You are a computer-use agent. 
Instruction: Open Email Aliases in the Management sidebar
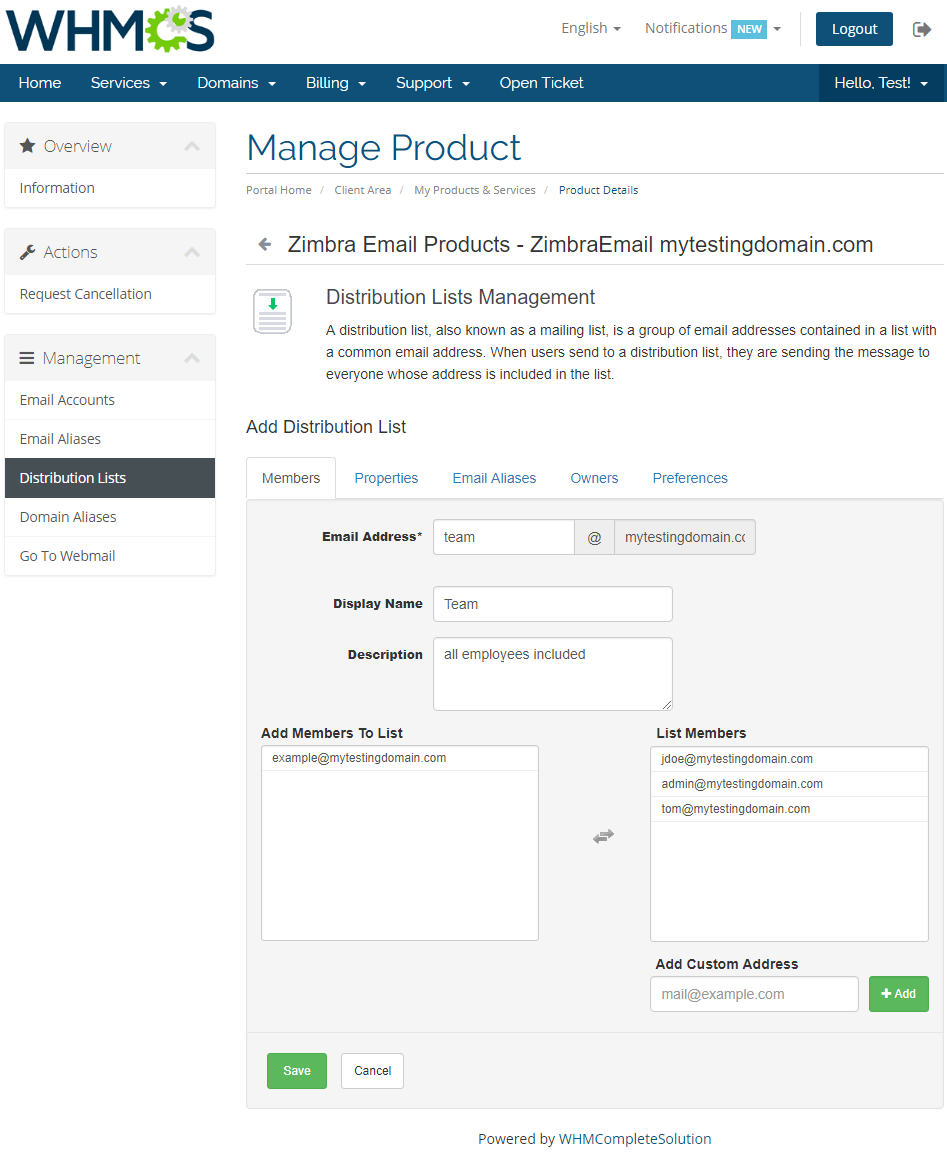point(110,439)
